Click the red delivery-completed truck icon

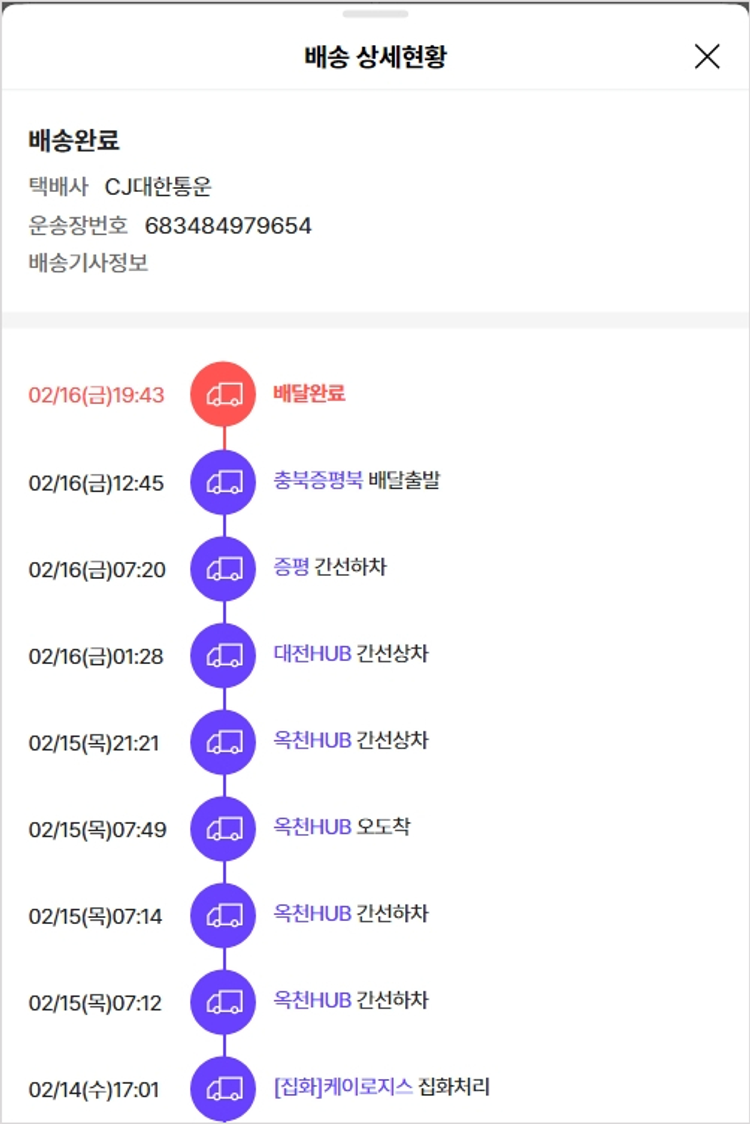tap(224, 395)
